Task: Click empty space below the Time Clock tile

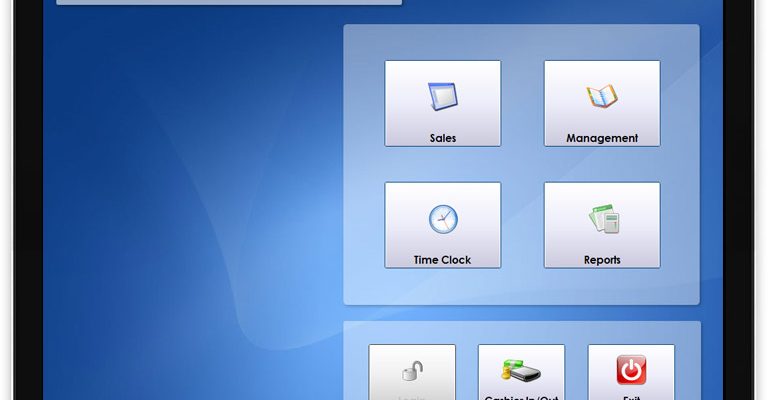Action: (x=442, y=286)
